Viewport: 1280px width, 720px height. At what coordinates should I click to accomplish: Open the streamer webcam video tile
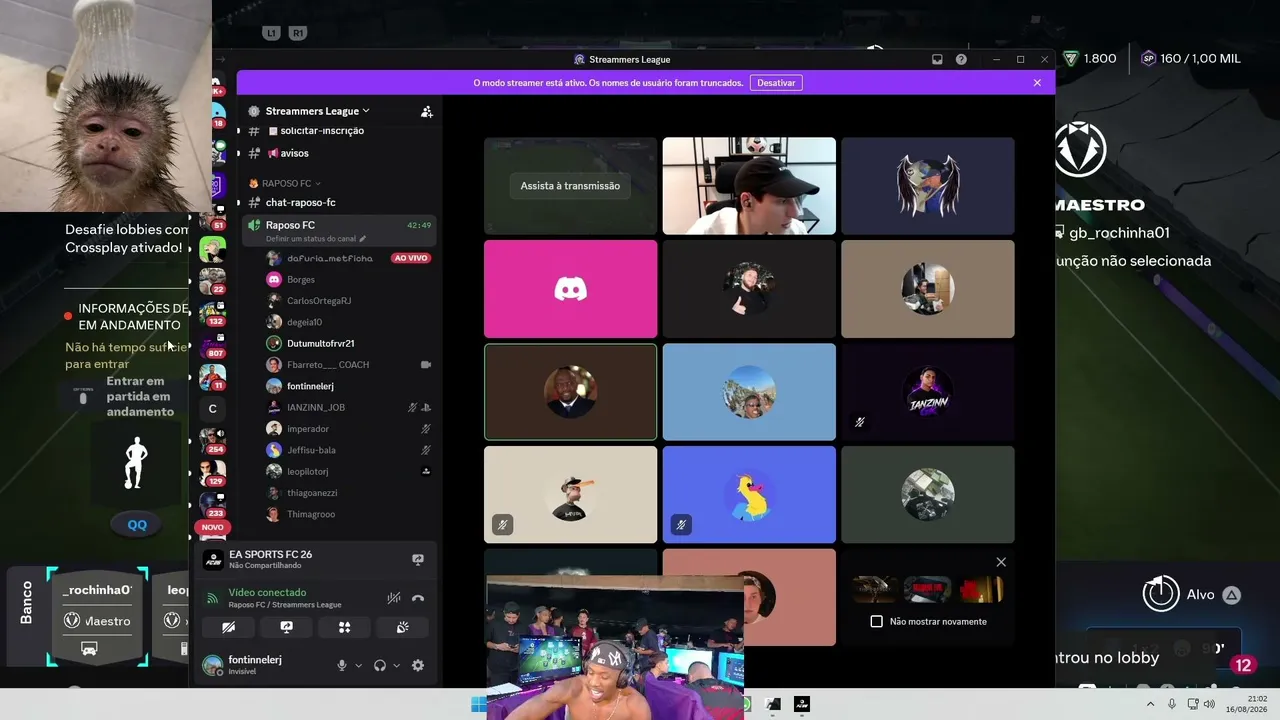pyautogui.click(x=749, y=186)
